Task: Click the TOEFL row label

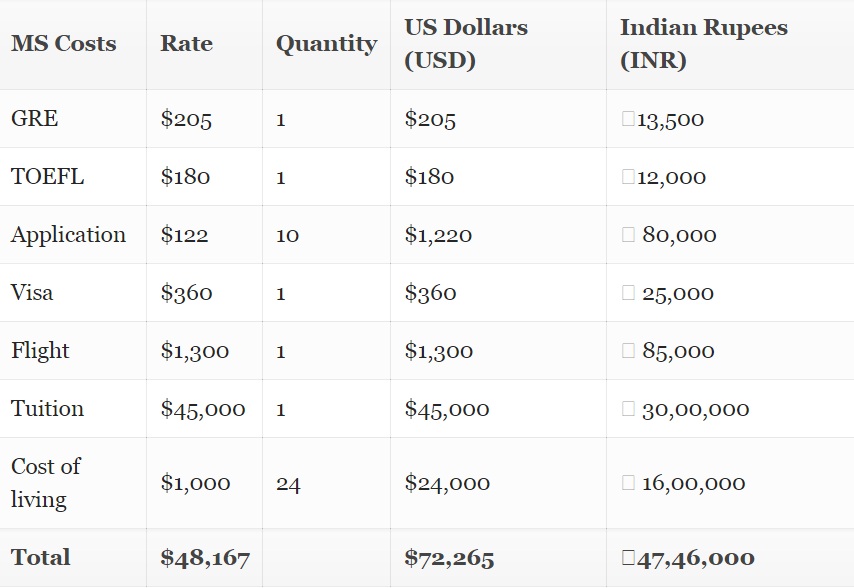Action: click(x=48, y=177)
